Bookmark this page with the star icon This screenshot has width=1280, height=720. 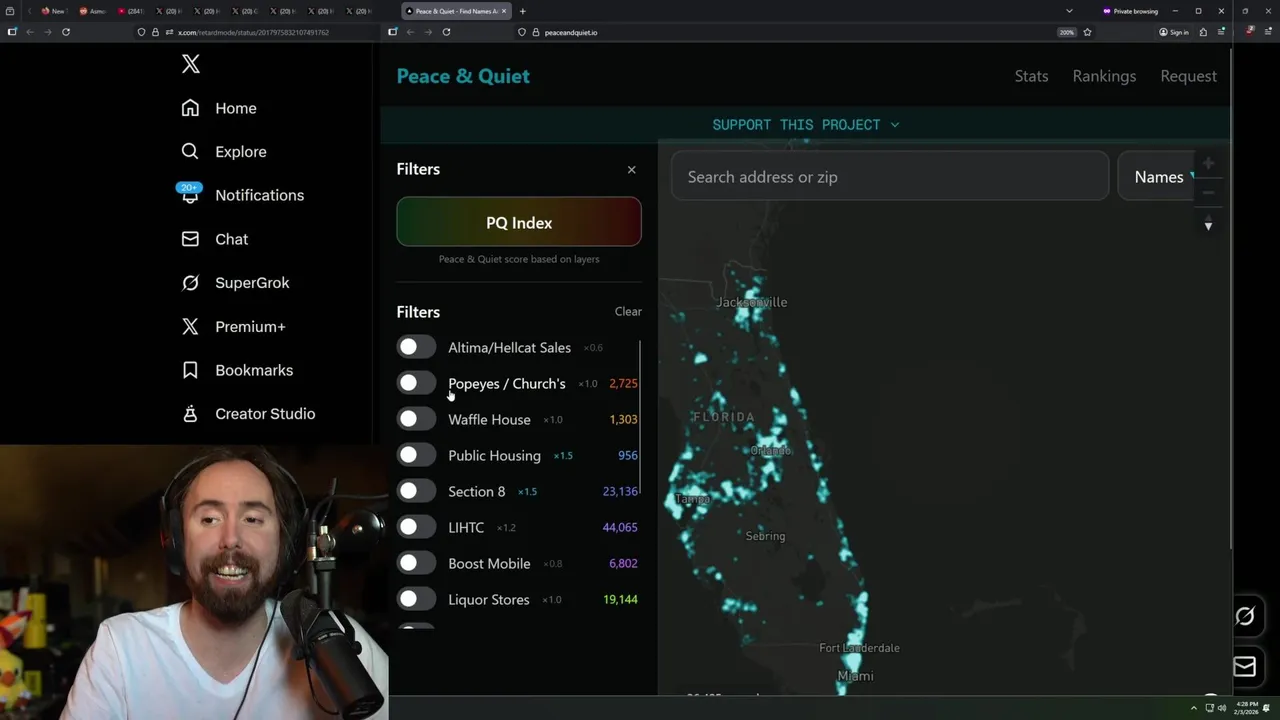tap(1087, 32)
